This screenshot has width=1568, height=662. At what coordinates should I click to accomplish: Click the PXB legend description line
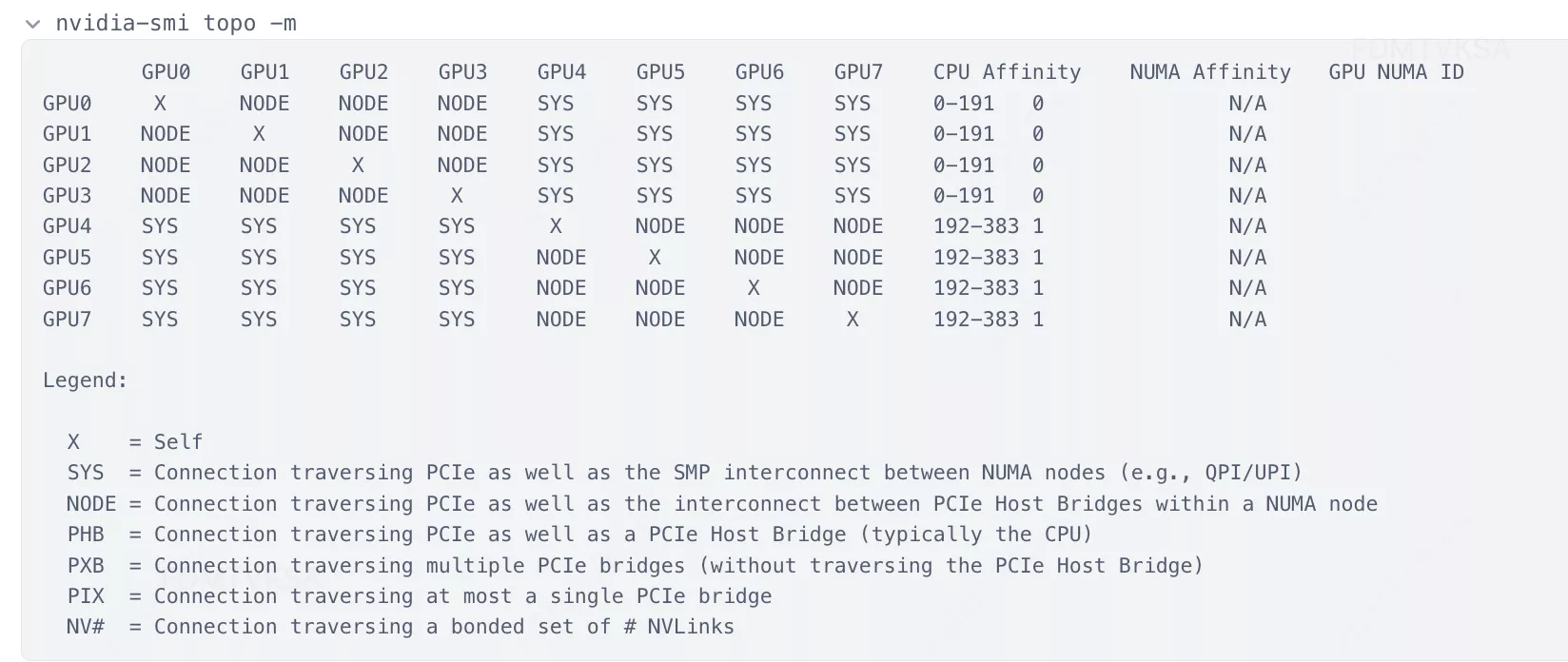635,566
